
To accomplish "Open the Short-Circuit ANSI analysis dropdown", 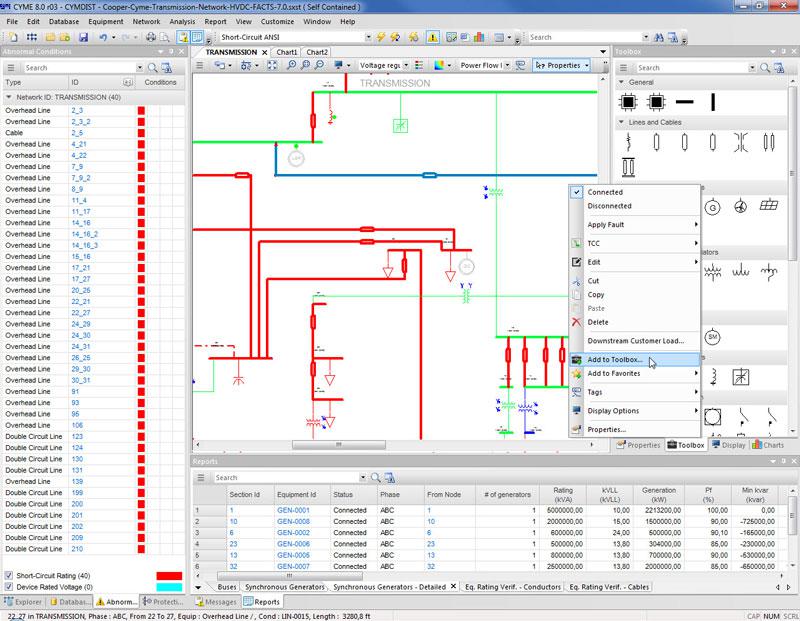I will (x=368, y=37).
